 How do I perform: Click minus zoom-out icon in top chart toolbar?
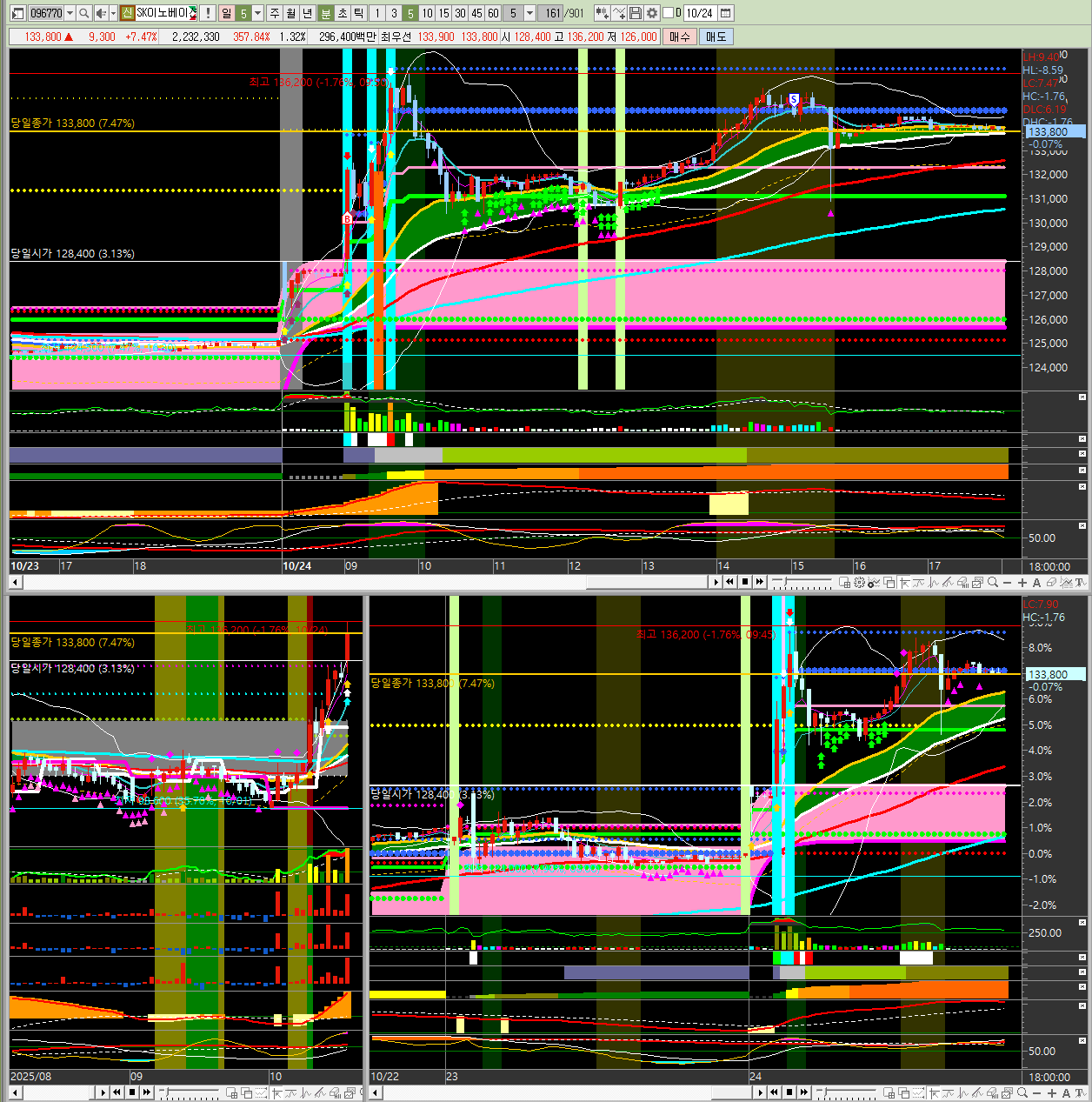point(1007,582)
